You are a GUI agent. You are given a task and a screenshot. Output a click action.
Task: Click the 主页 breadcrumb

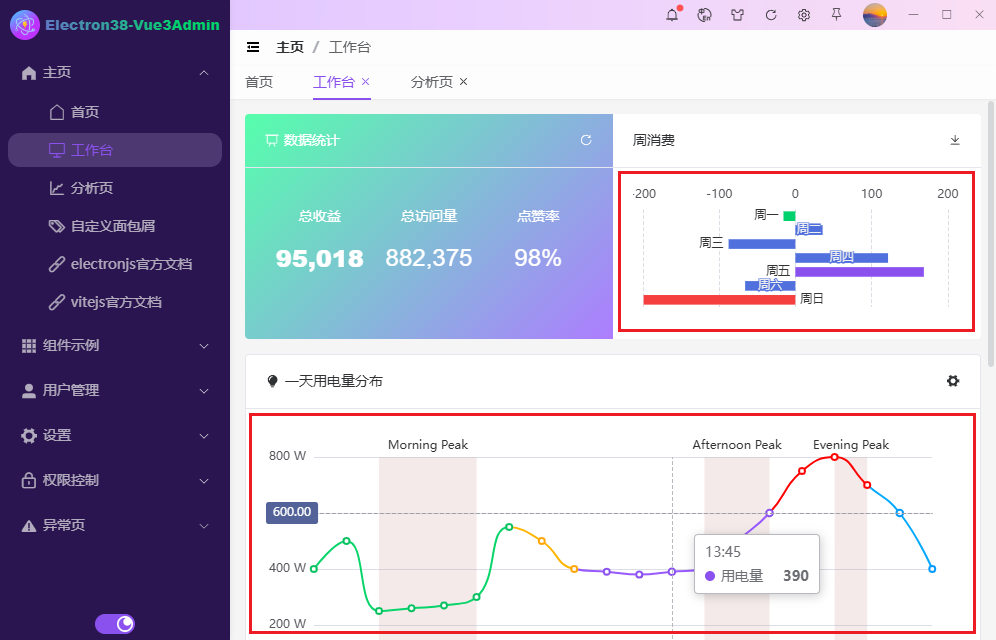(x=290, y=47)
